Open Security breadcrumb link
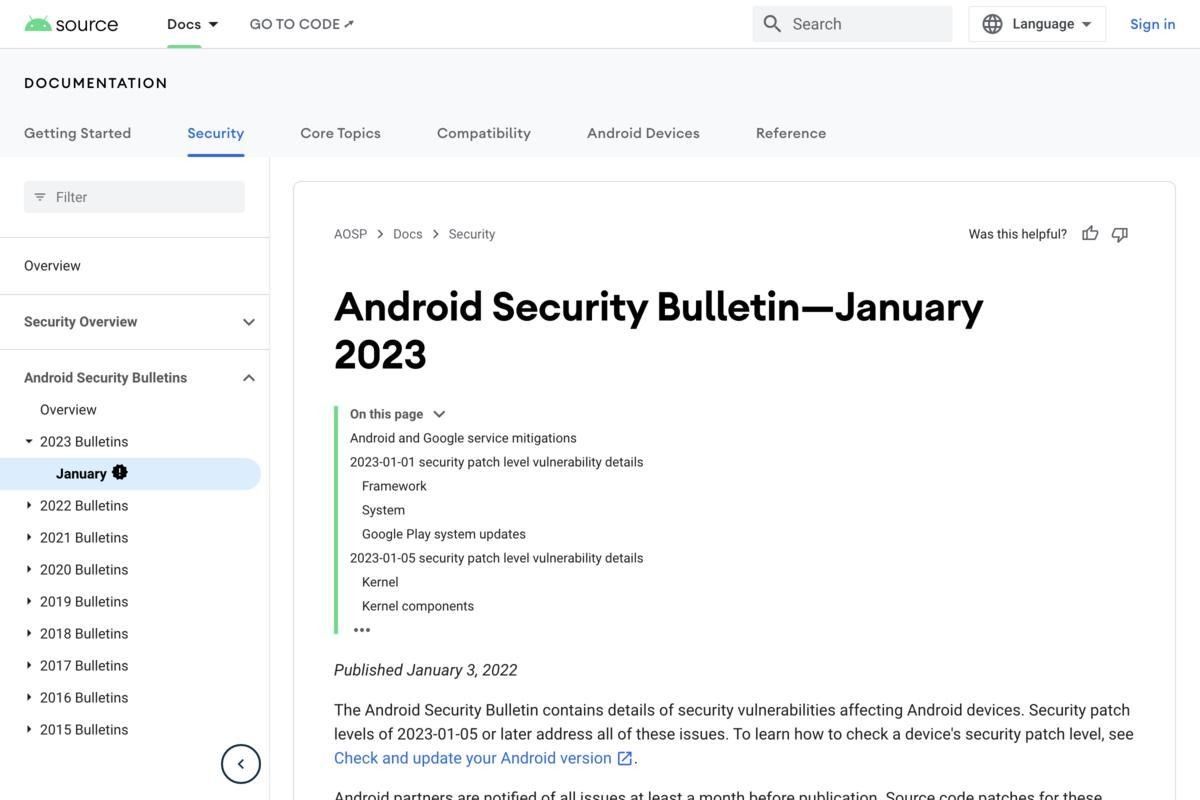1200x800 pixels. pyautogui.click(x=472, y=234)
